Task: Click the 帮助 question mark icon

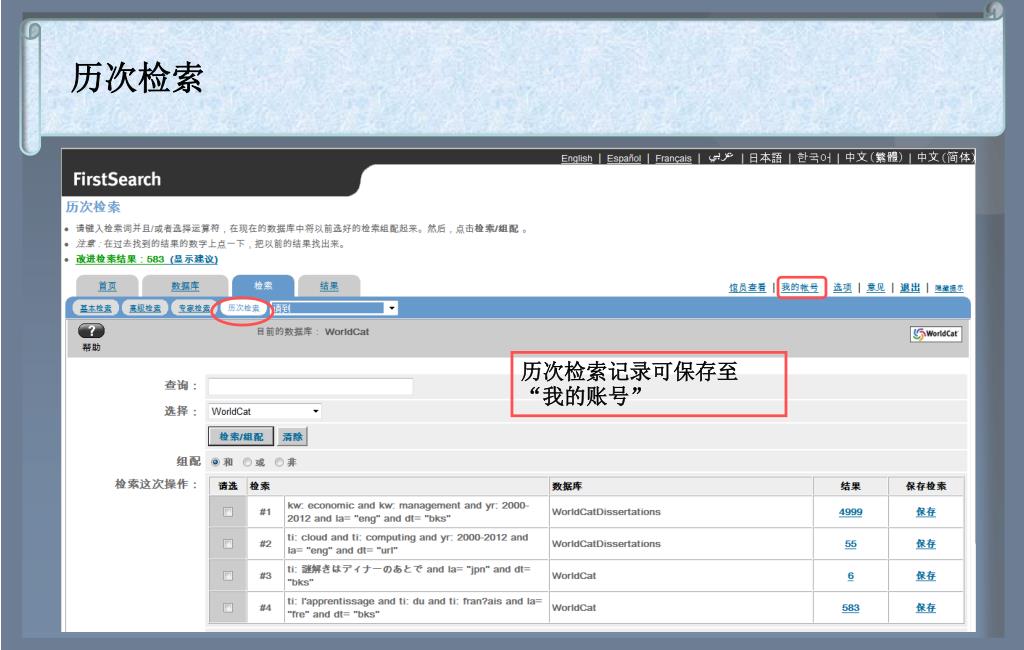Action: point(91,331)
